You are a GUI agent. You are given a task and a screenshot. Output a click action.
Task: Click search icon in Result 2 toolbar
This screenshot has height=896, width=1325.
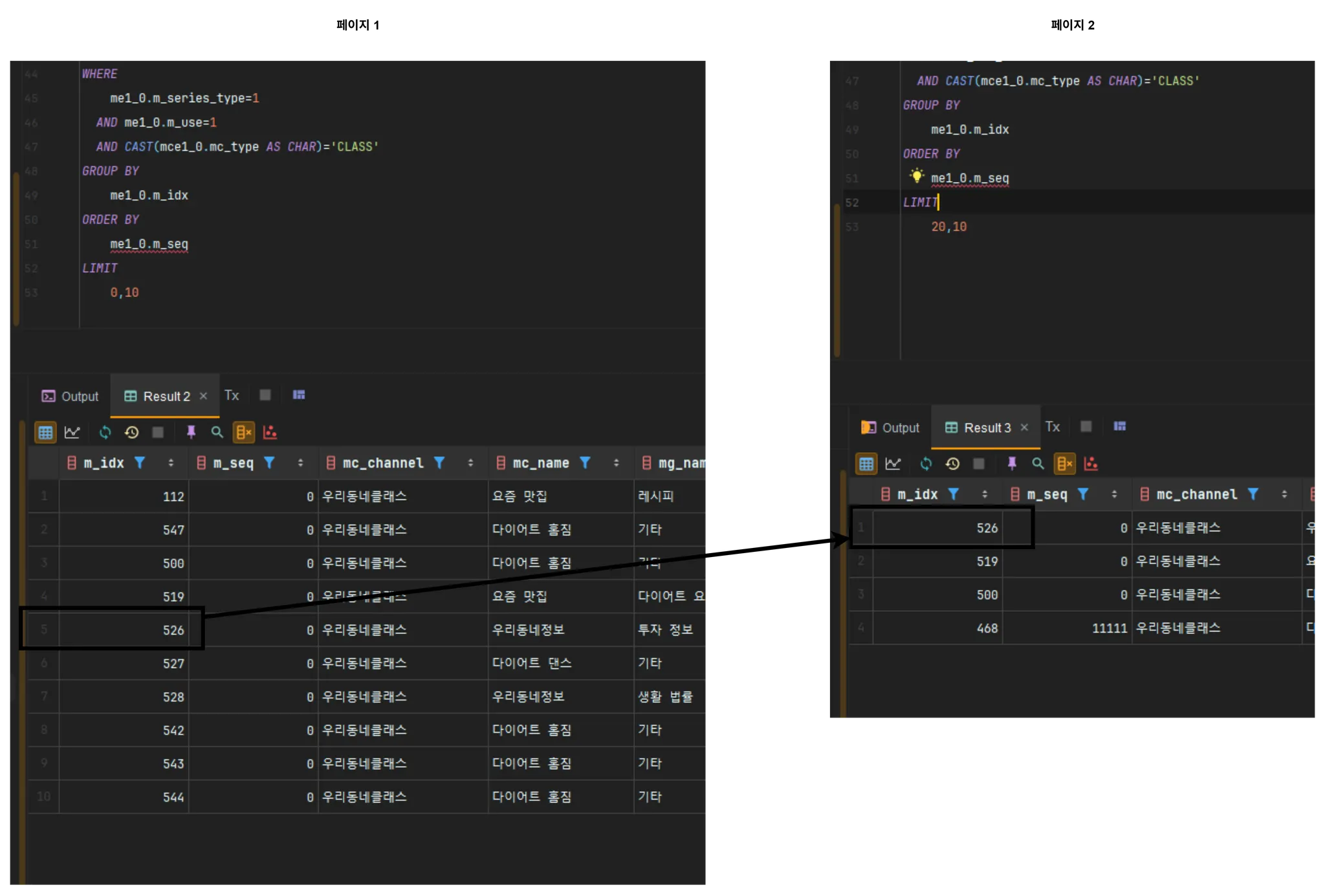pyautogui.click(x=217, y=432)
